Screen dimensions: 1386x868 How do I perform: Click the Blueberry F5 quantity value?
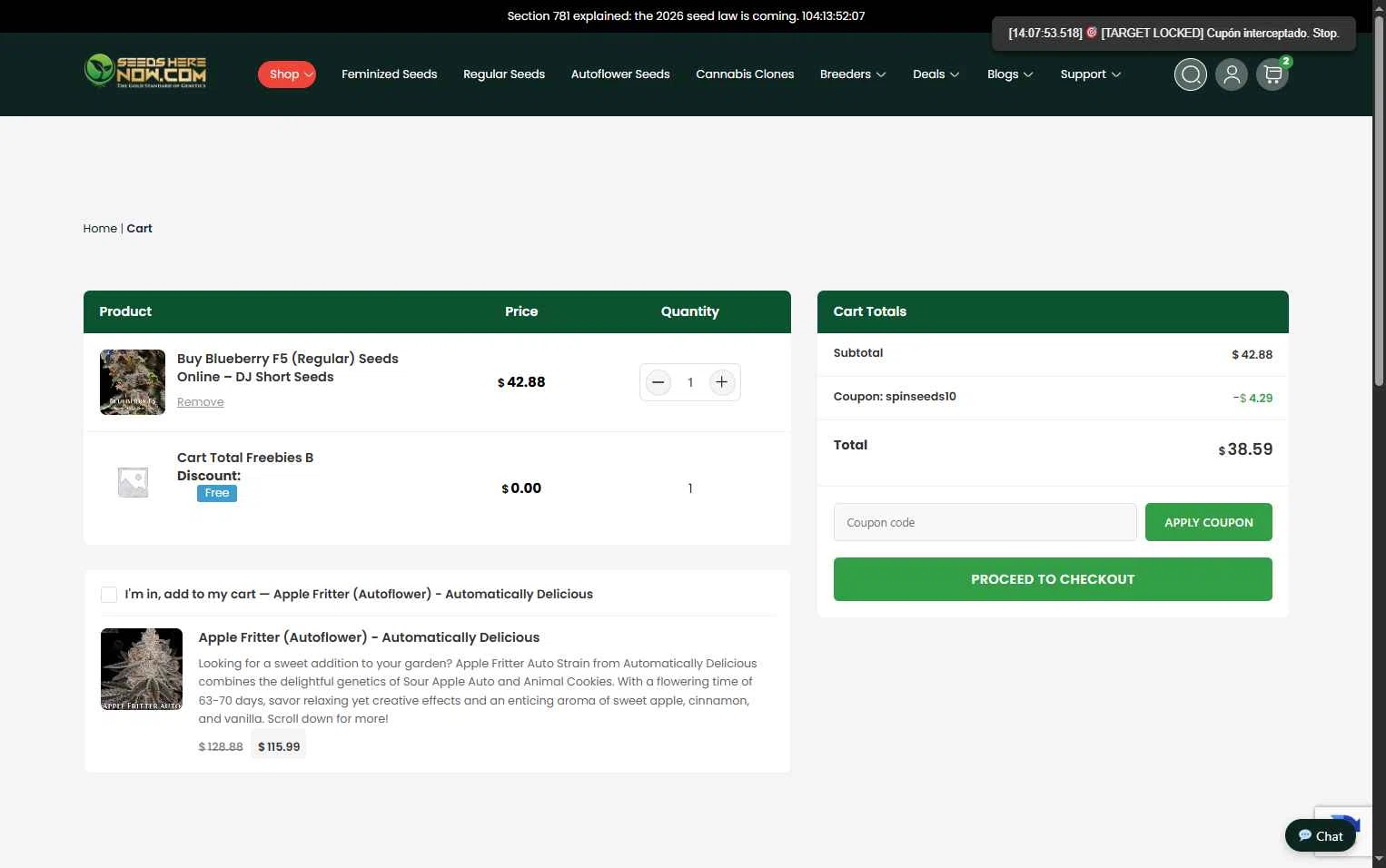[690, 382]
